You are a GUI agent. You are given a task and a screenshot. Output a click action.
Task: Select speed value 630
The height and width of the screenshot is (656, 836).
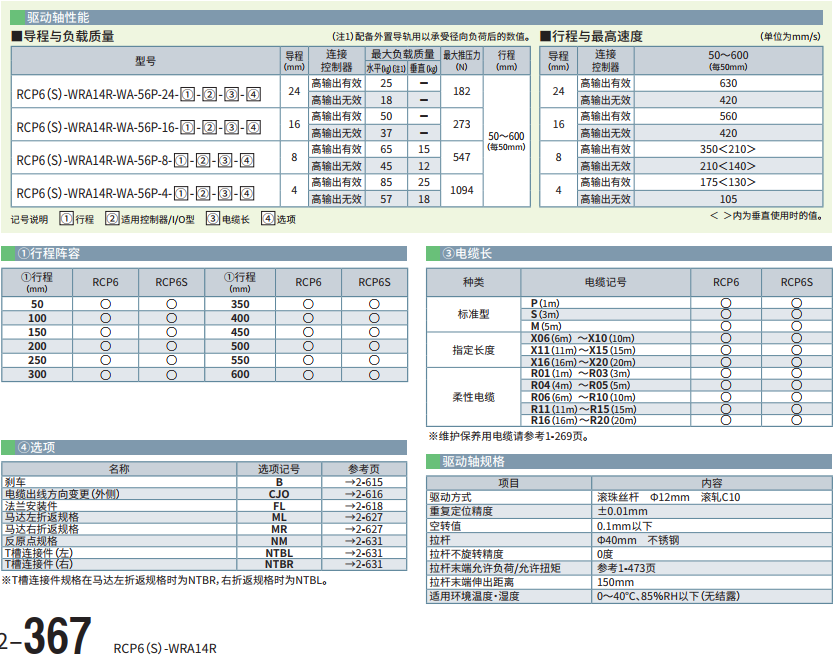[x=728, y=83]
